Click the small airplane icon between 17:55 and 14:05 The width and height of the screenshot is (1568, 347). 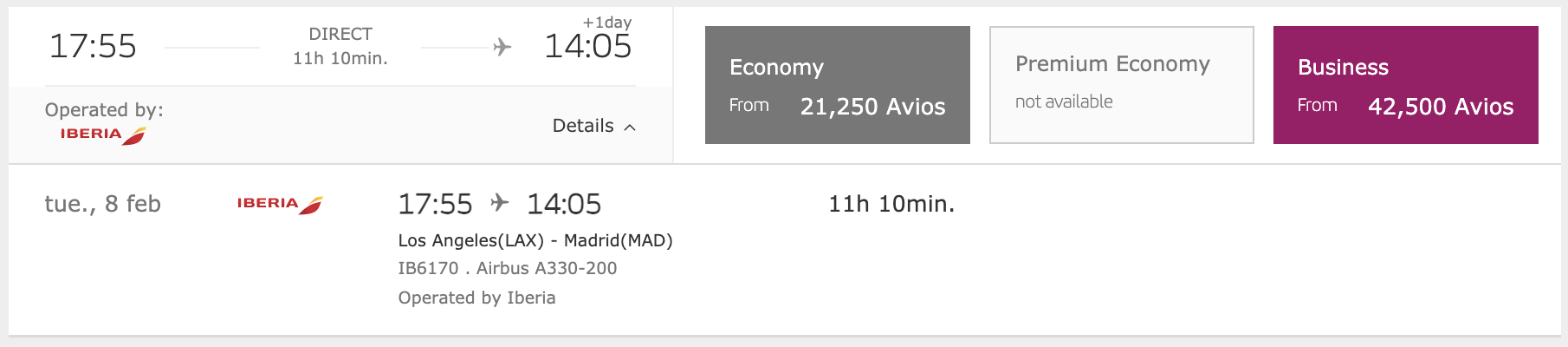[x=500, y=203]
